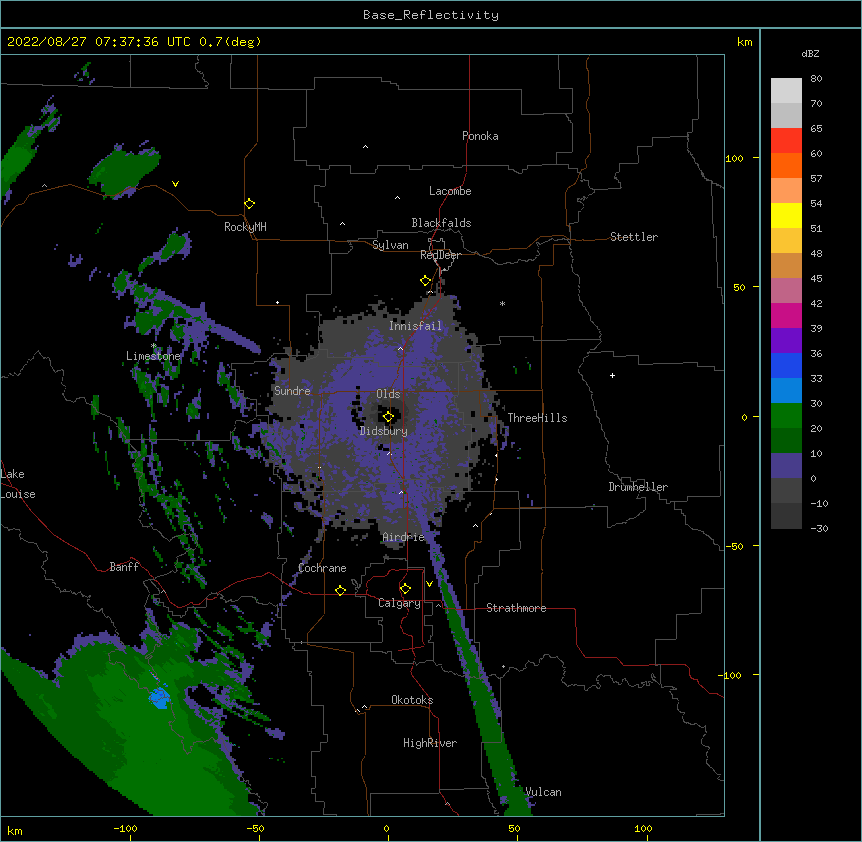Click the Lake Louise label
Viewport: 862px width, 842px height.
(x=18, y=484)
